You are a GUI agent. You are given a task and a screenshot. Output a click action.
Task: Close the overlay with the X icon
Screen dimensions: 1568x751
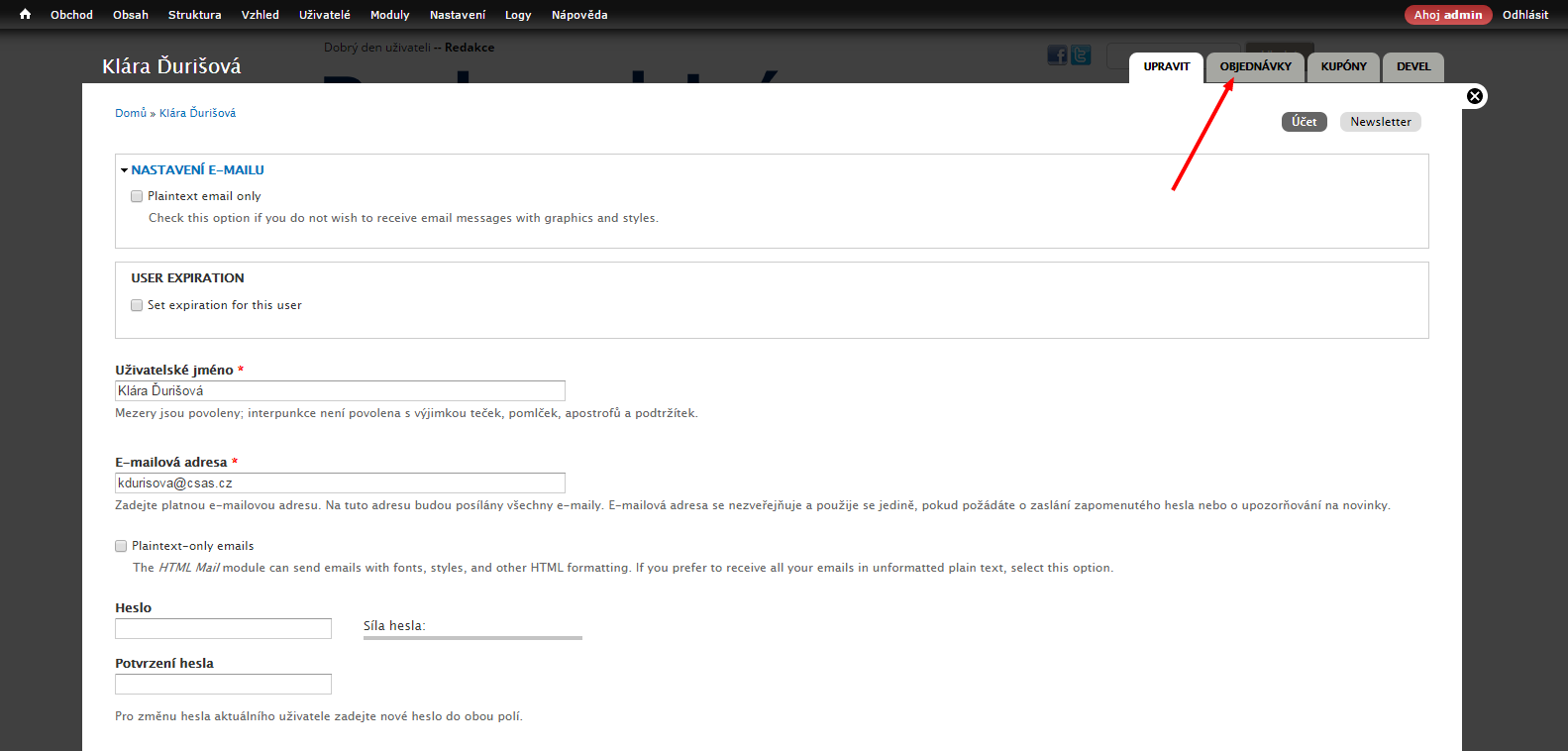coord(1475,96)
